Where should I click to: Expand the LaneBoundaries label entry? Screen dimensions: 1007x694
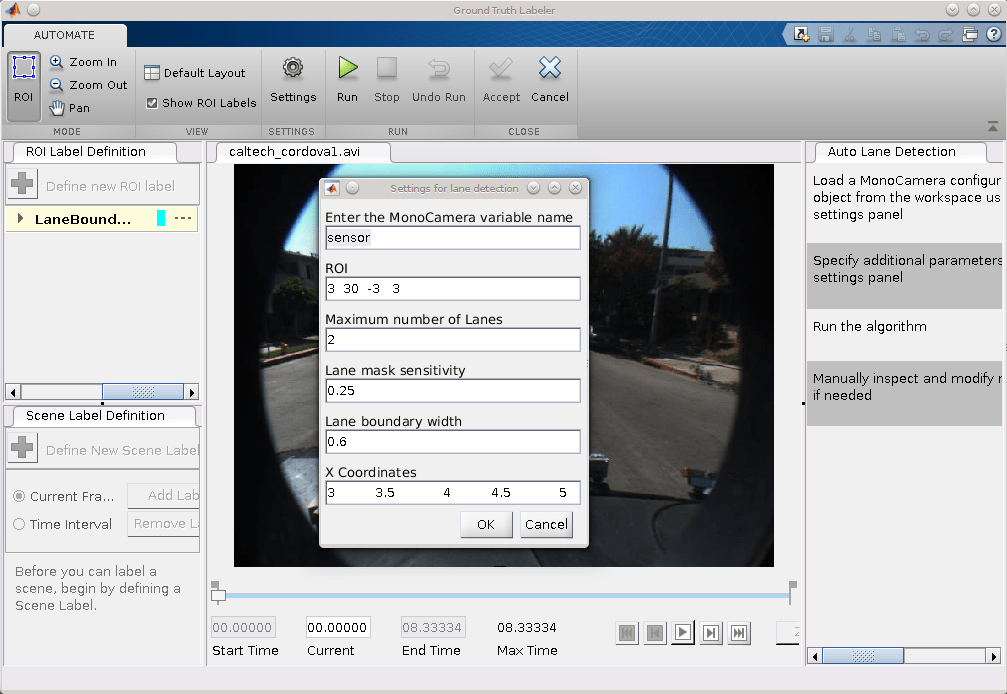[19, 219]
